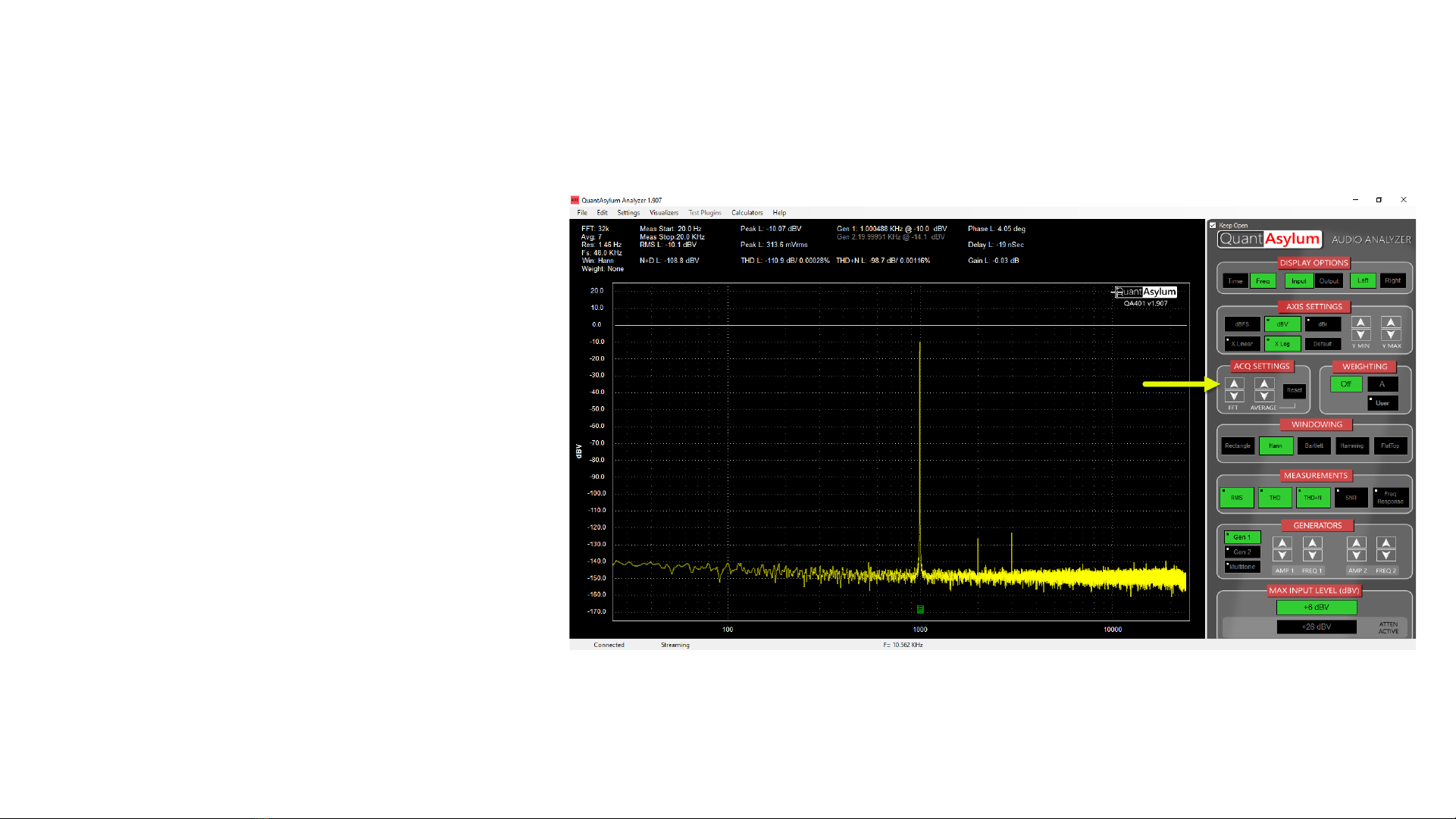Click the Default axis button
Screen dimensions: 1456x819
click(x=1323, y=344)
